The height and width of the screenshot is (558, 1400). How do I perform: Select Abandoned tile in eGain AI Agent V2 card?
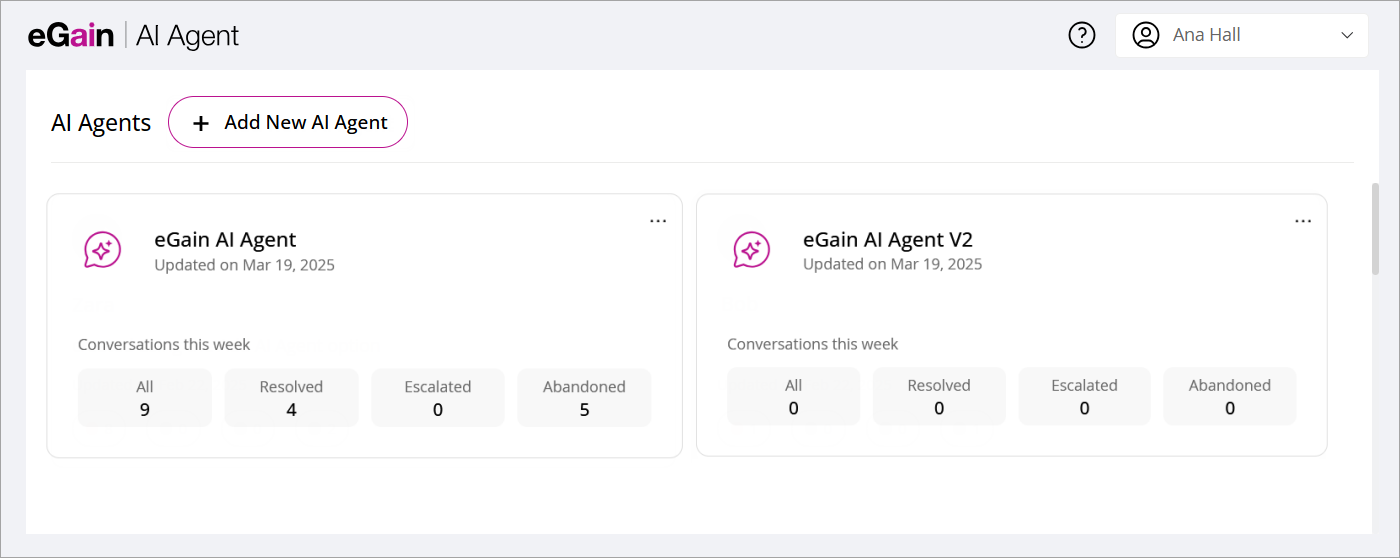1230,396
